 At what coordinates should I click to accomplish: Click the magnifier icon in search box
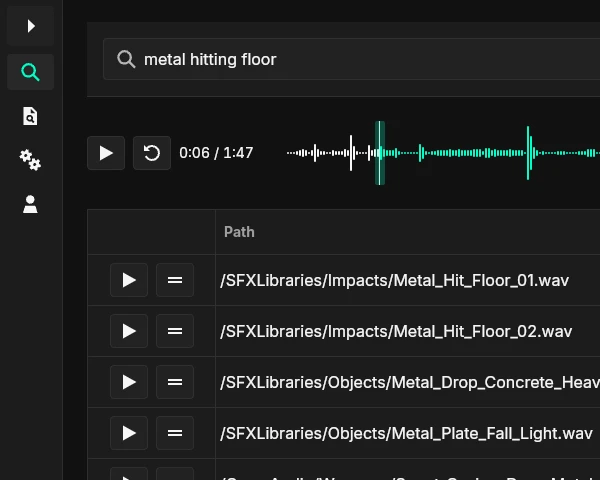tap(126, 60)
